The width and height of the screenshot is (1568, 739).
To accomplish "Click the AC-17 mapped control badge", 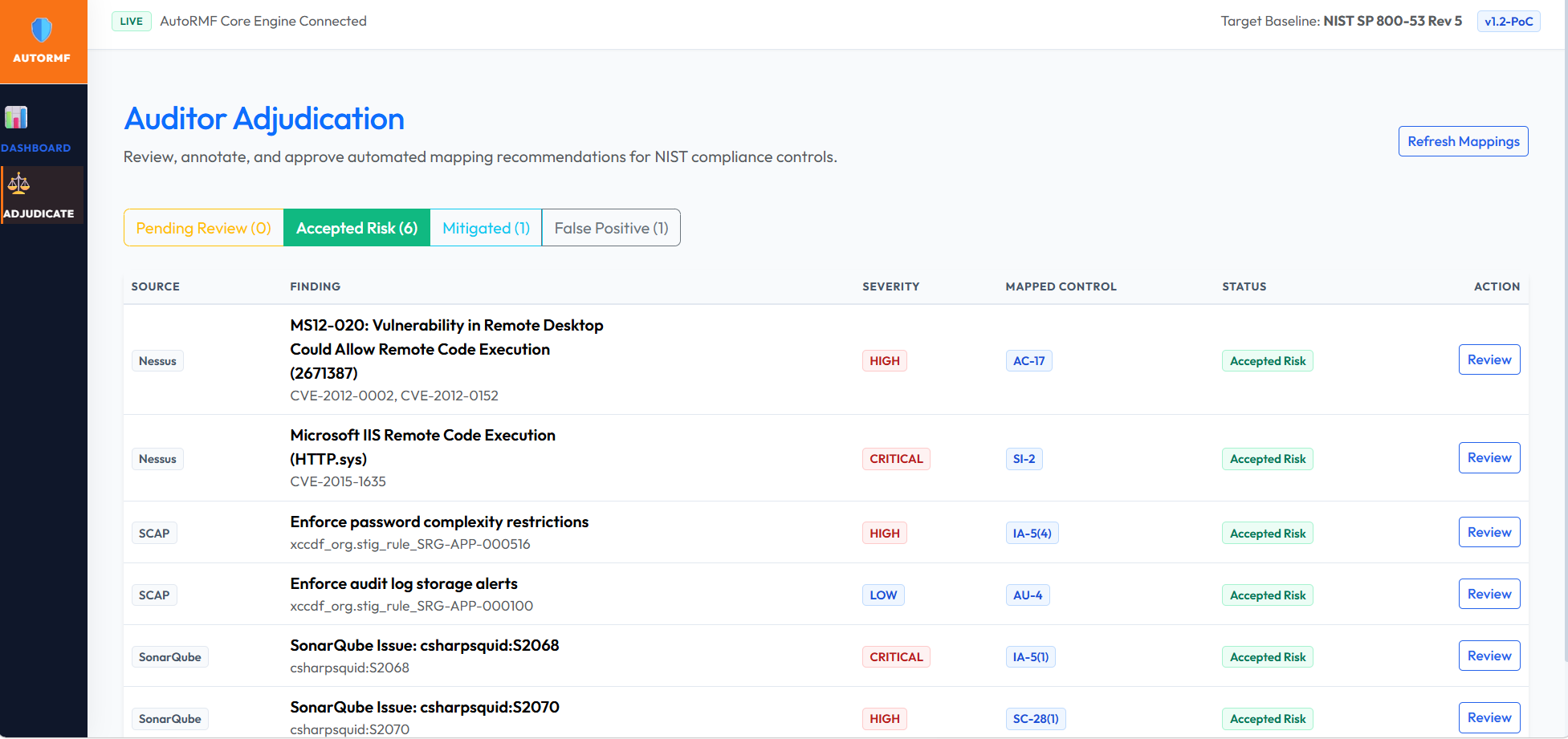I will point(1028,361).
